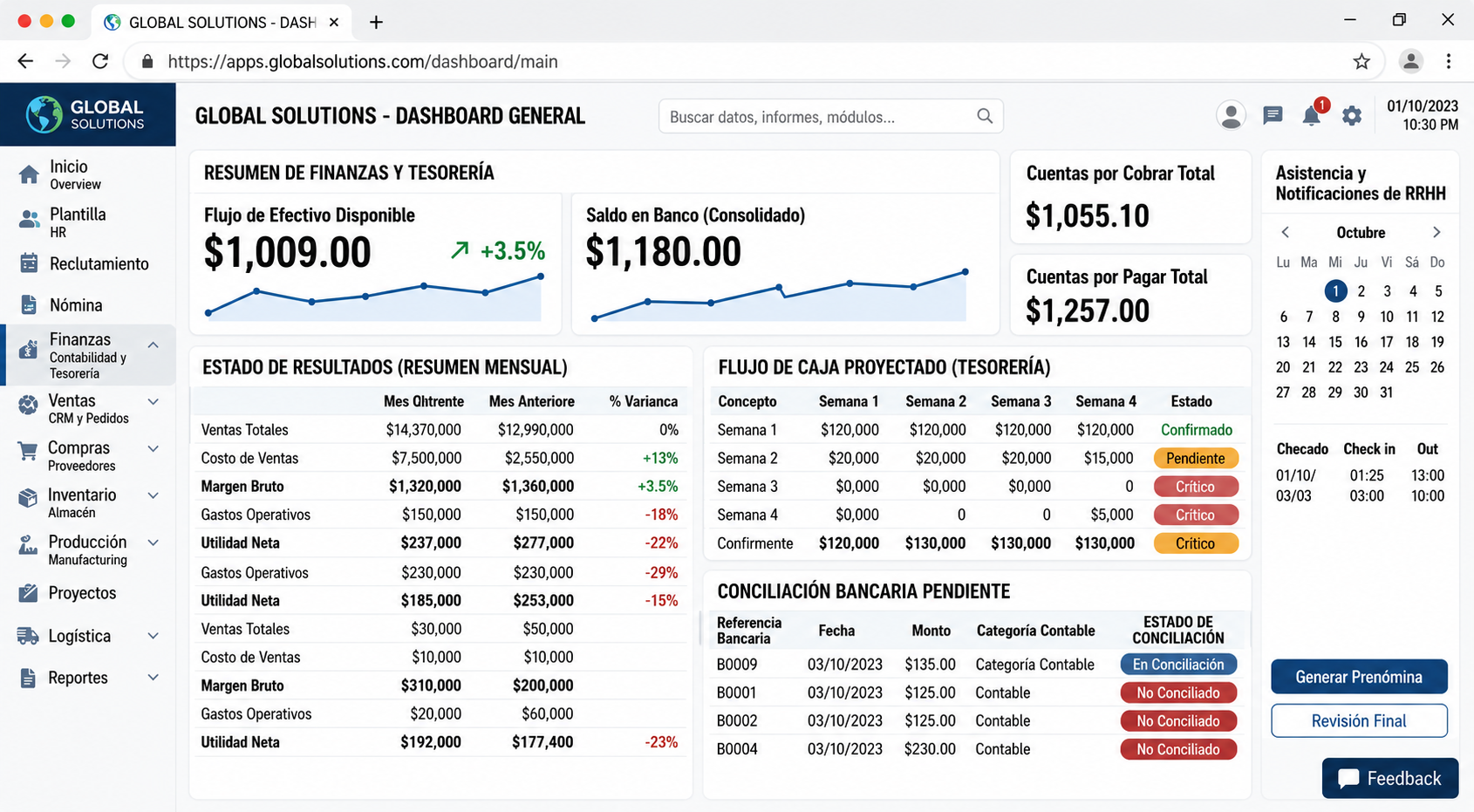
Task: Open the Proyectos menu item
Action: coord(88,593)
